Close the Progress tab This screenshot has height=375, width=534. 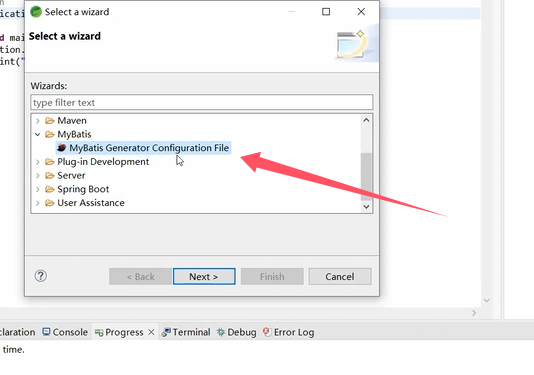coord(151,332)
